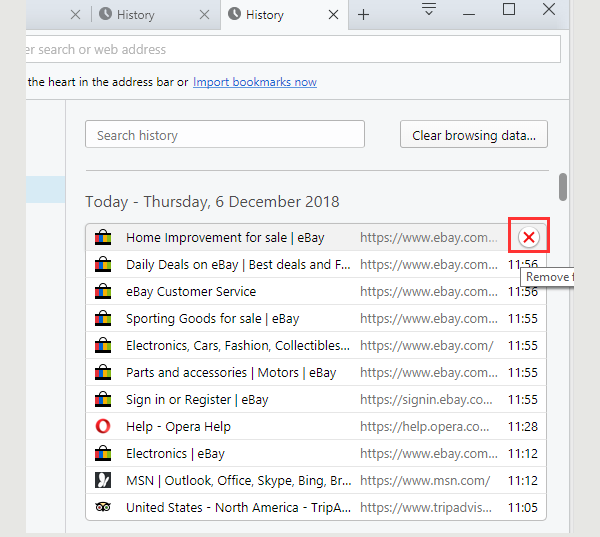This screenshot has height=537, width=600.
Task: Open eBay Customer Service entry
Action: click(x=191, y=292)
